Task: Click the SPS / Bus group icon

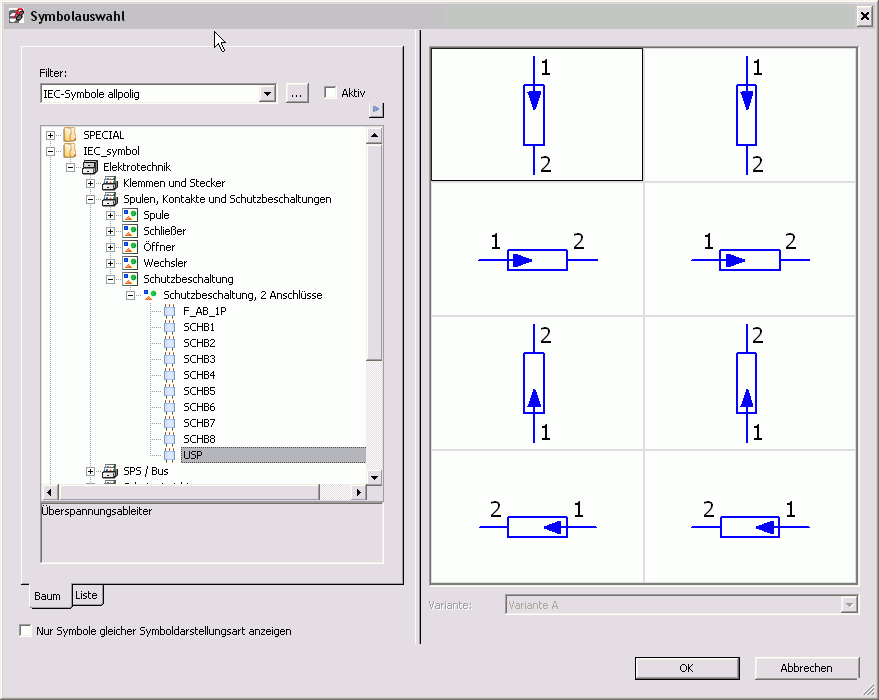Action: click(110, 471)
